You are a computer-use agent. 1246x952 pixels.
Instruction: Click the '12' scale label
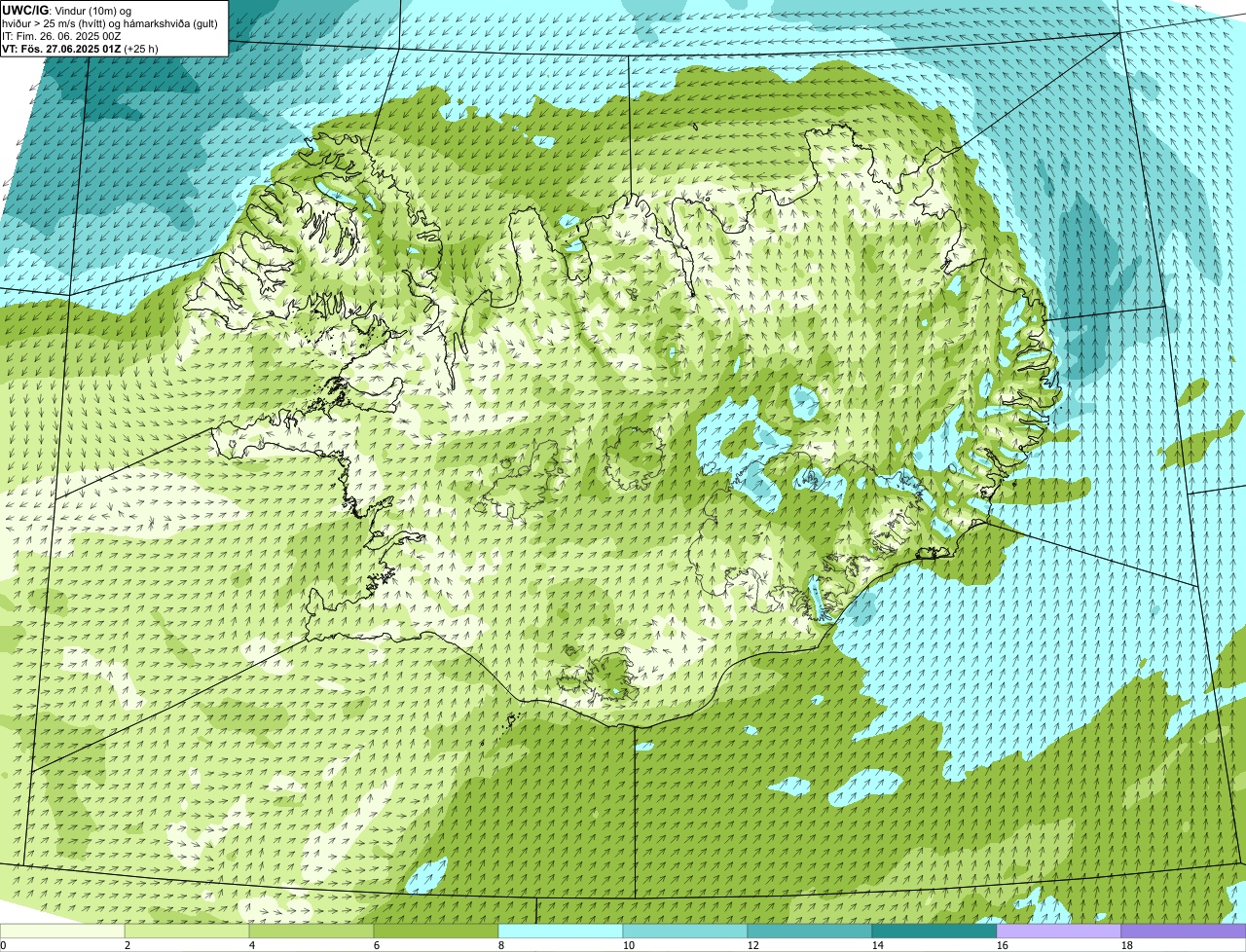(x=753, y=945)
